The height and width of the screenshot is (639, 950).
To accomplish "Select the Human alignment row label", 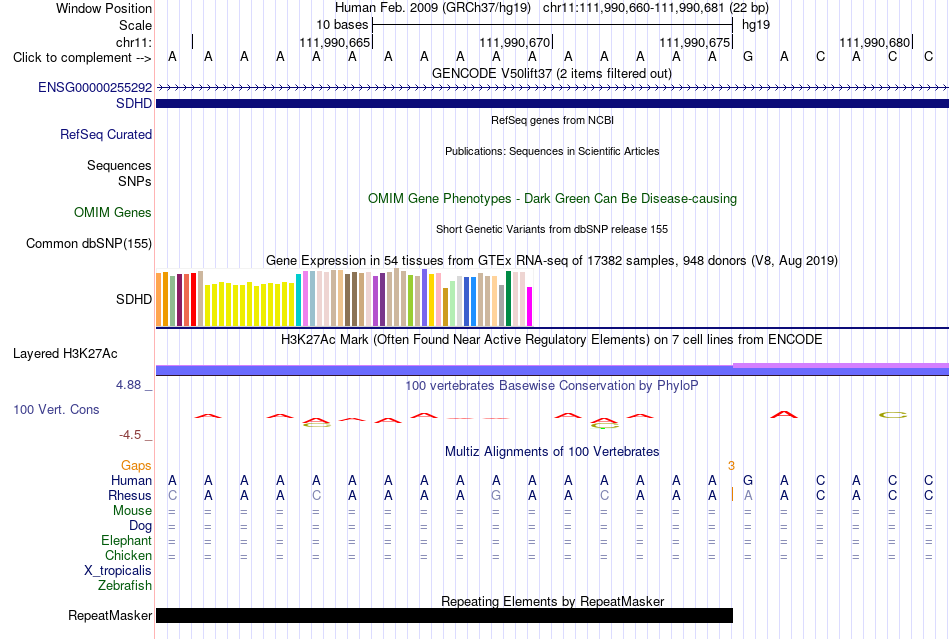I will (131, 480).
